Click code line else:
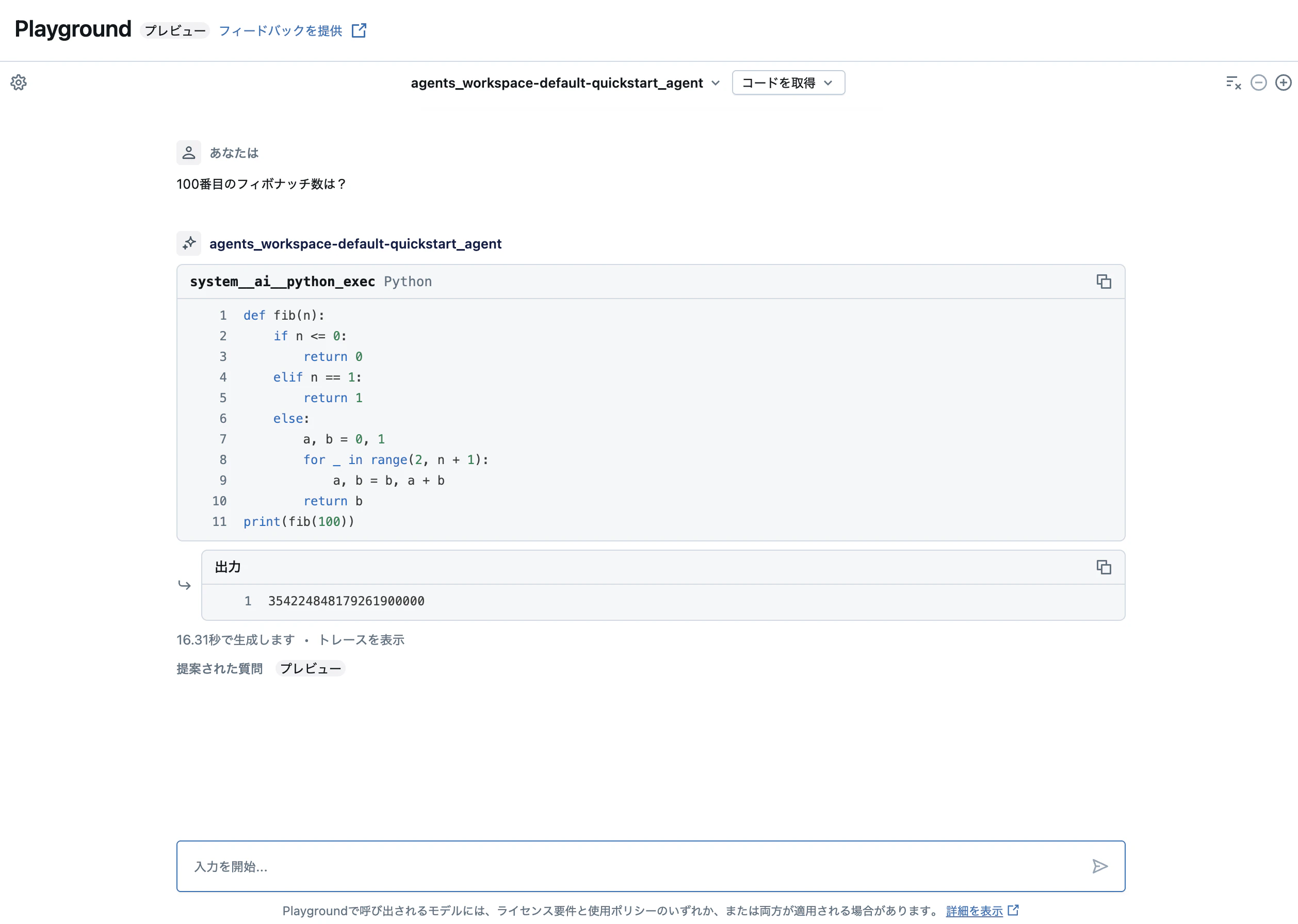The image size is (1298, 924). coord(291,419)
